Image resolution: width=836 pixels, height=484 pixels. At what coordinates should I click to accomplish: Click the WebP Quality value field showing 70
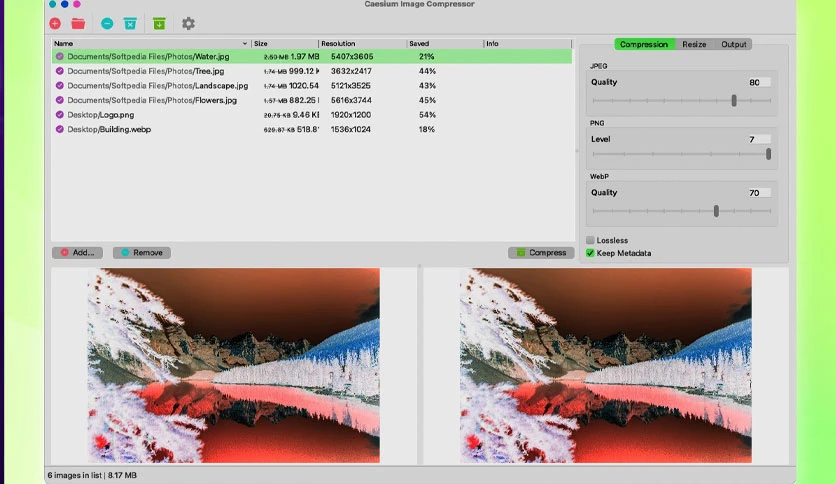click(758, 193)
